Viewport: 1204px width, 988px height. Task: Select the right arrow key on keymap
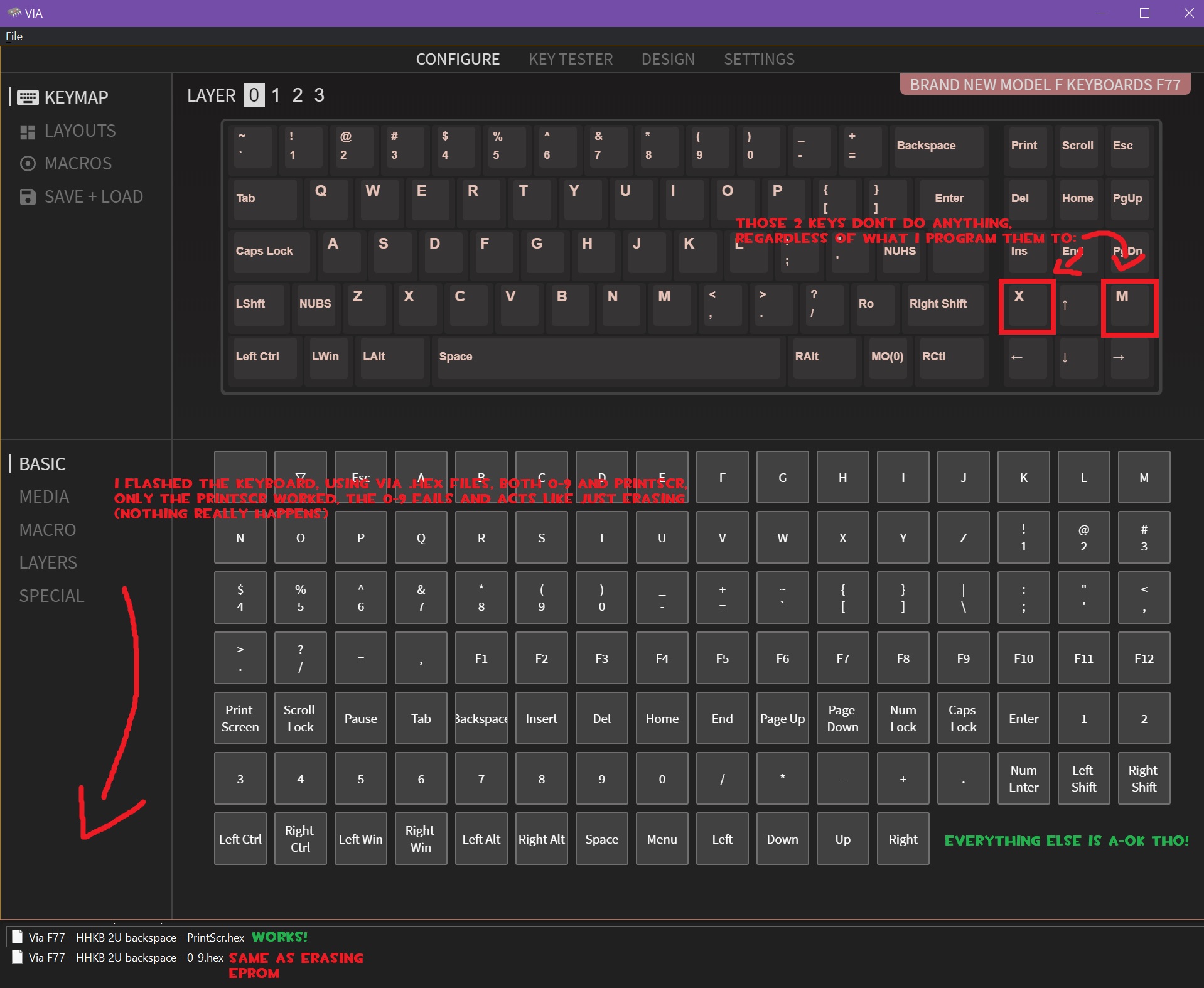point(1128,357)
